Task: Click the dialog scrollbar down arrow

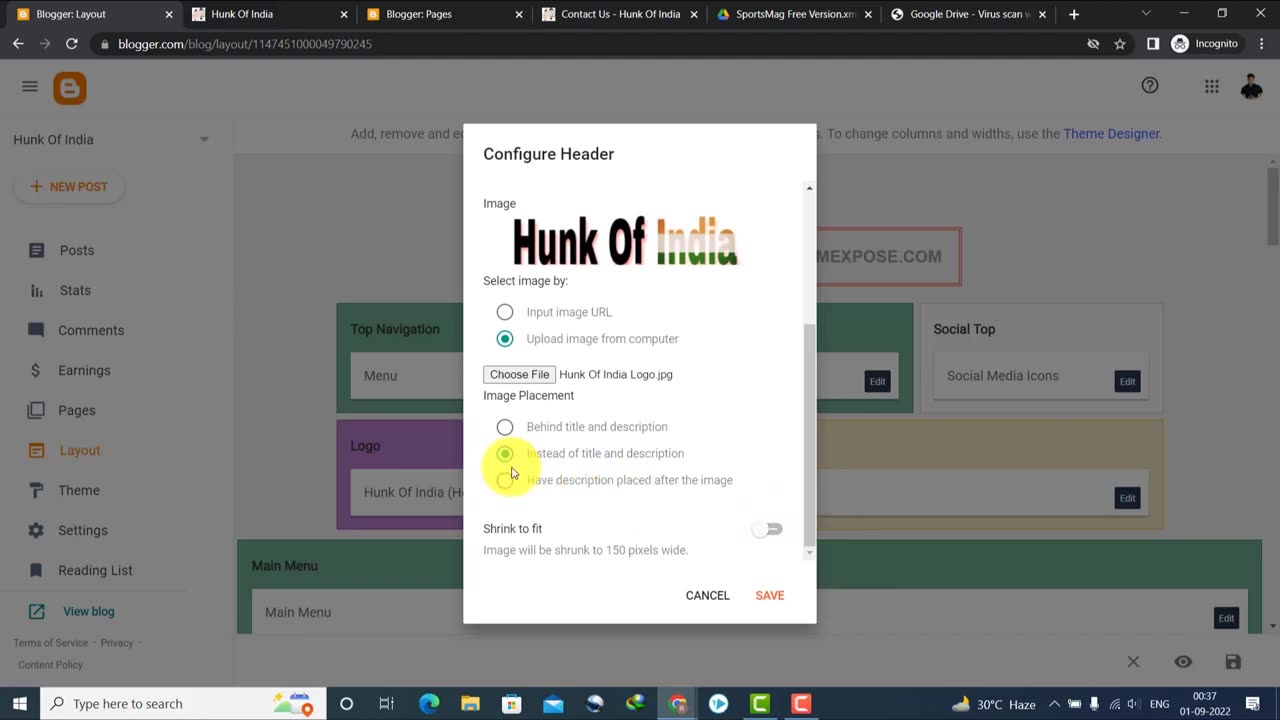Action: coord(809,552)
